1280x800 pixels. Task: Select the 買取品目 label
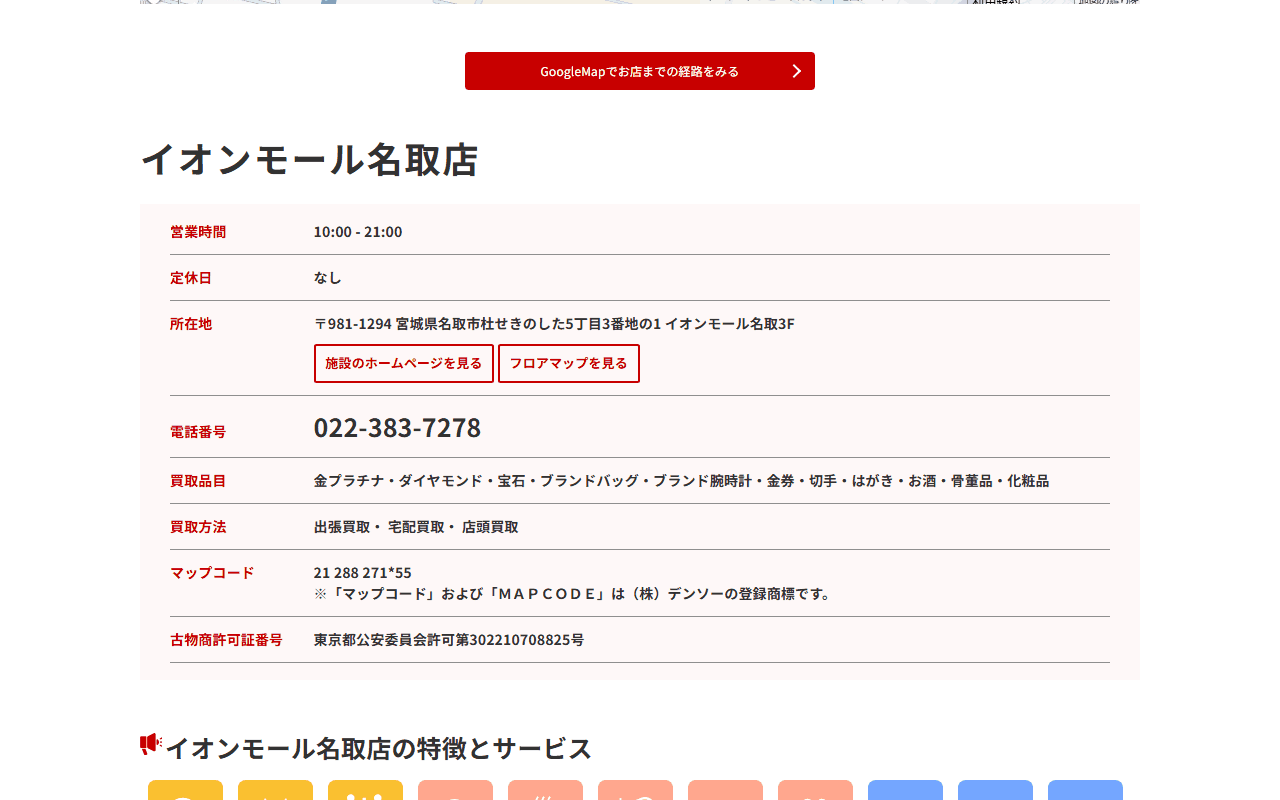(x=198, y=481)
